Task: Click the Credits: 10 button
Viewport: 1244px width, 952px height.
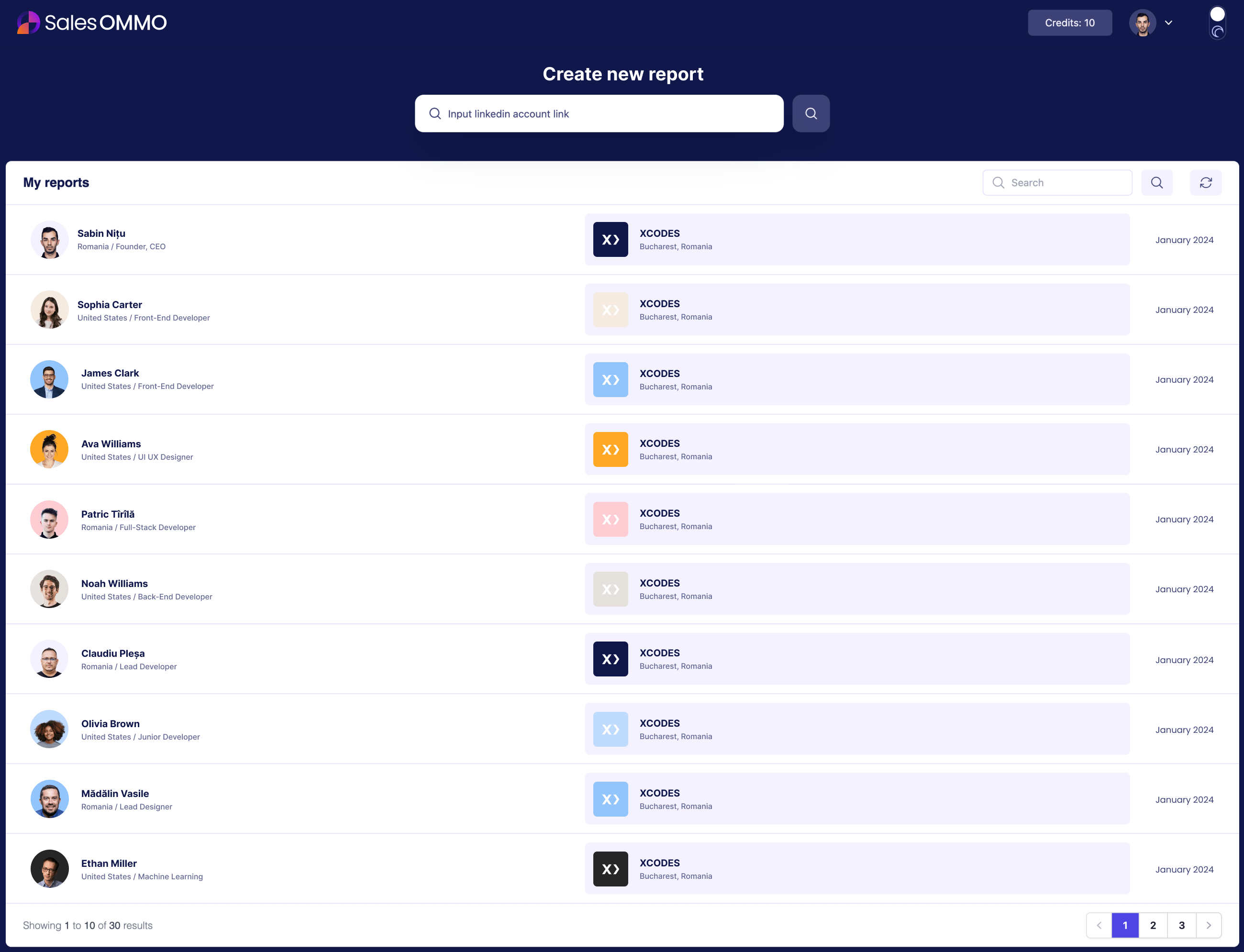Action: [1070, 22]
